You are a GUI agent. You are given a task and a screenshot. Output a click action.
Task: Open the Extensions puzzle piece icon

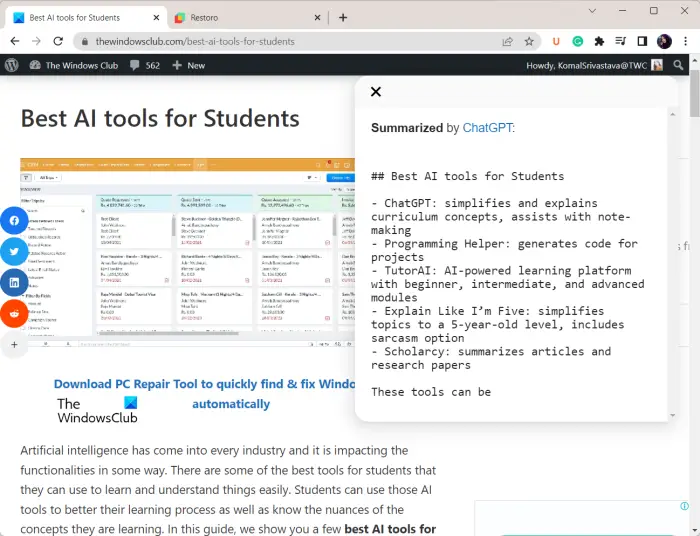tap(599, 42)
